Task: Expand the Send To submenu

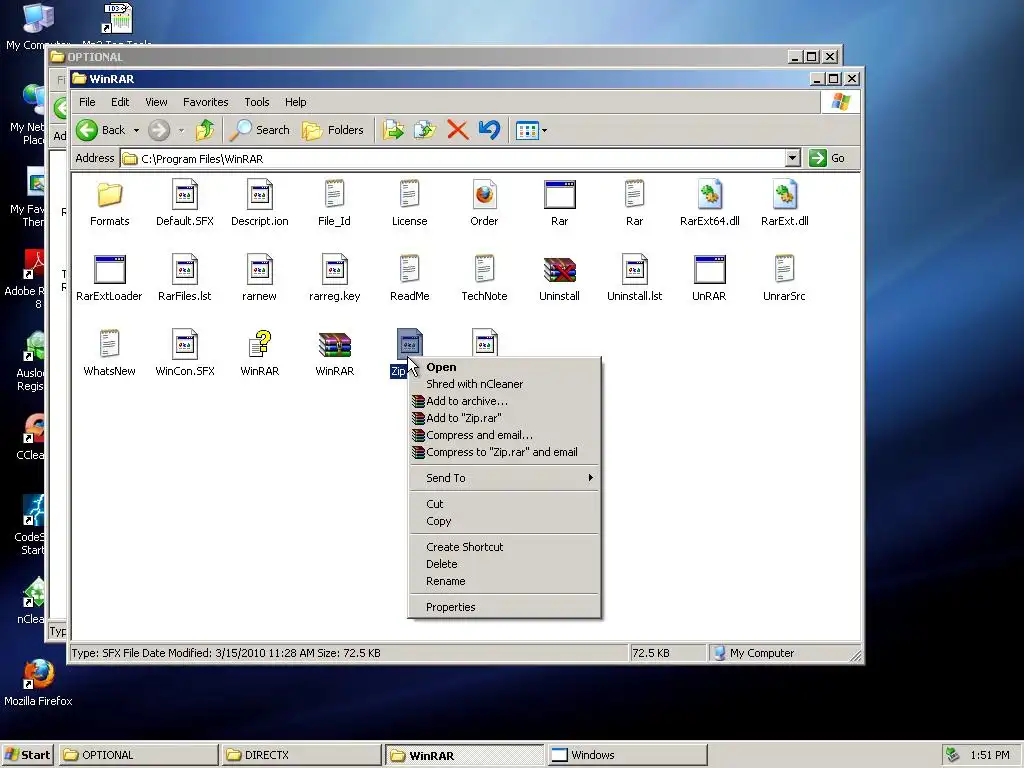Action: tap(504, 478)
